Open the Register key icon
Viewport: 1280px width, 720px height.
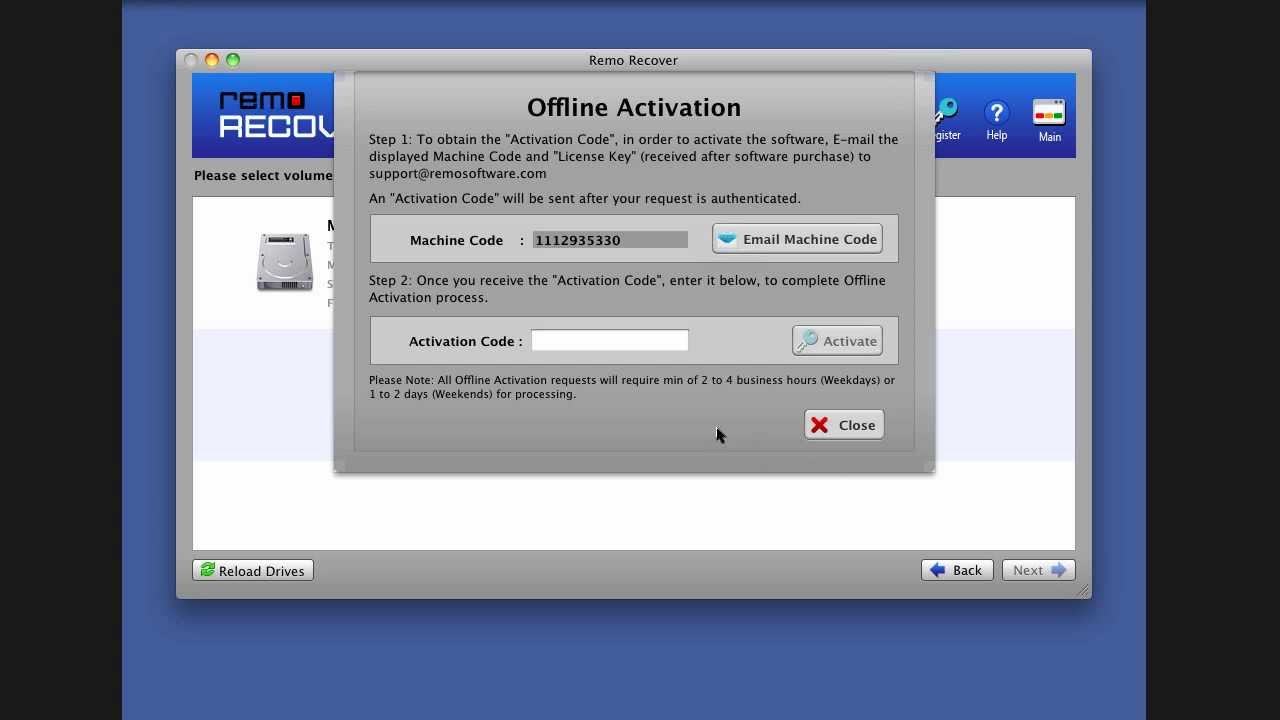point(947,120)
